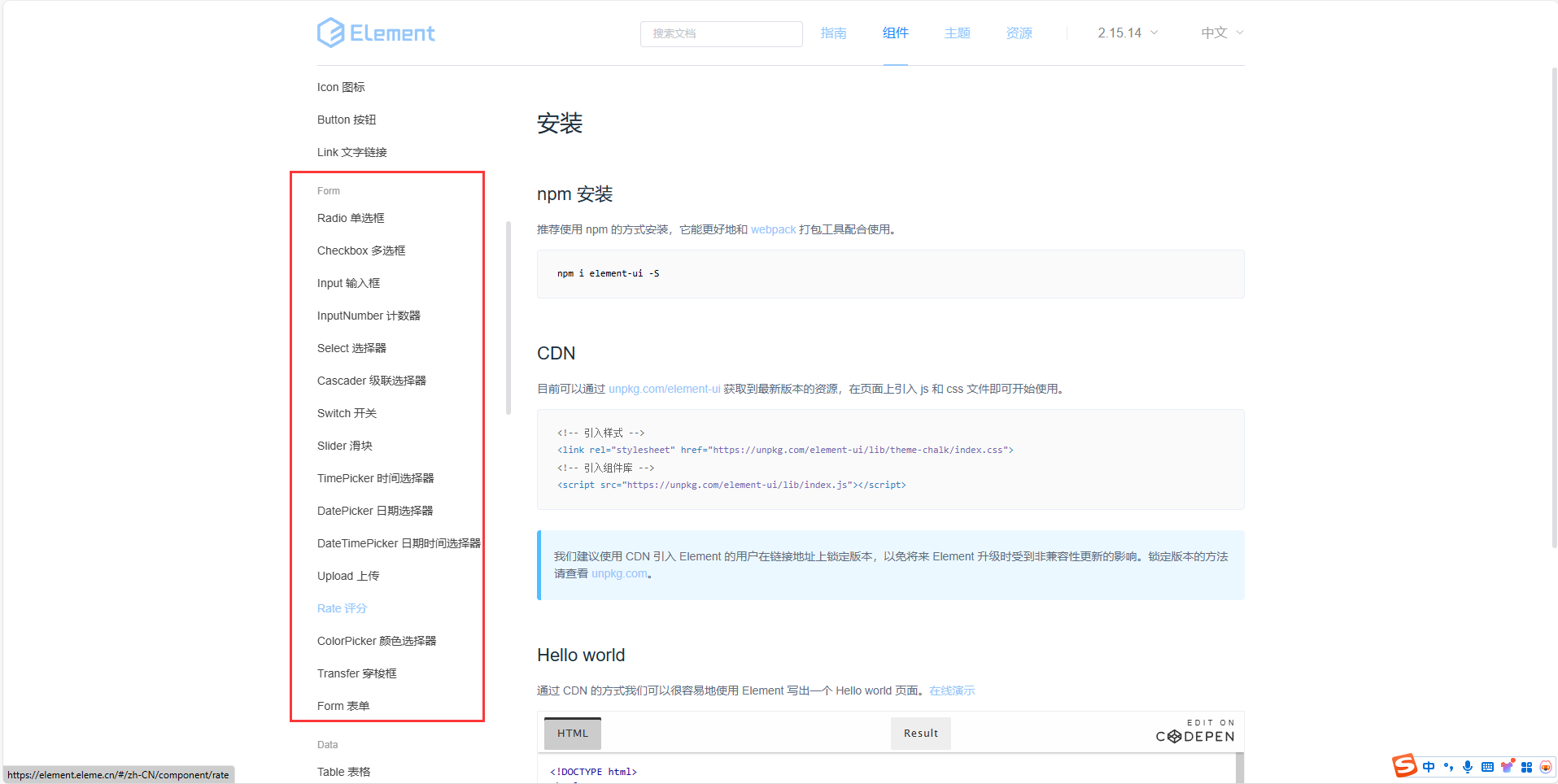Open the 在线演示 demo link

pyautogui.click(x=952, y=690)
